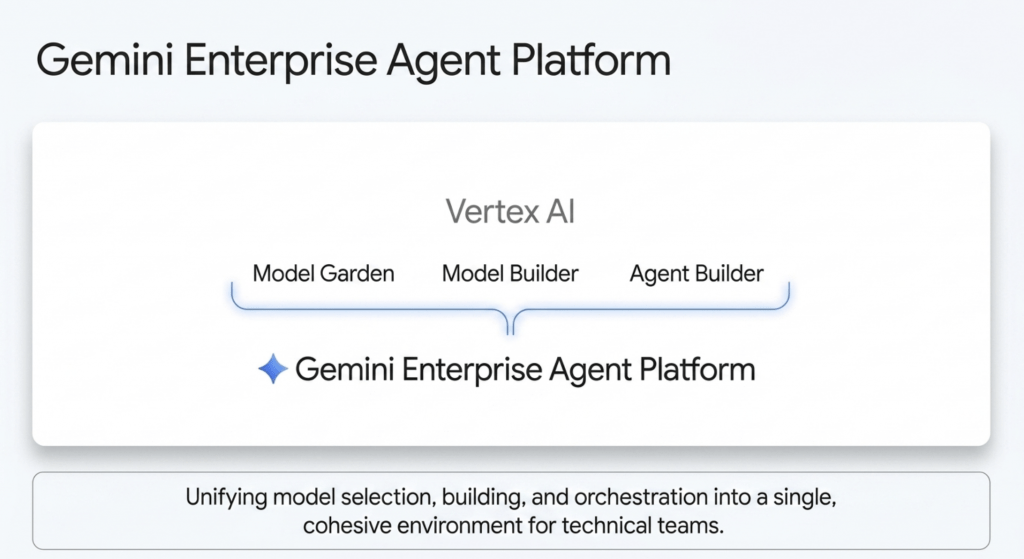Click the word single in the caption
This screenshot has height=559, width=1024.
coord(808,496)
